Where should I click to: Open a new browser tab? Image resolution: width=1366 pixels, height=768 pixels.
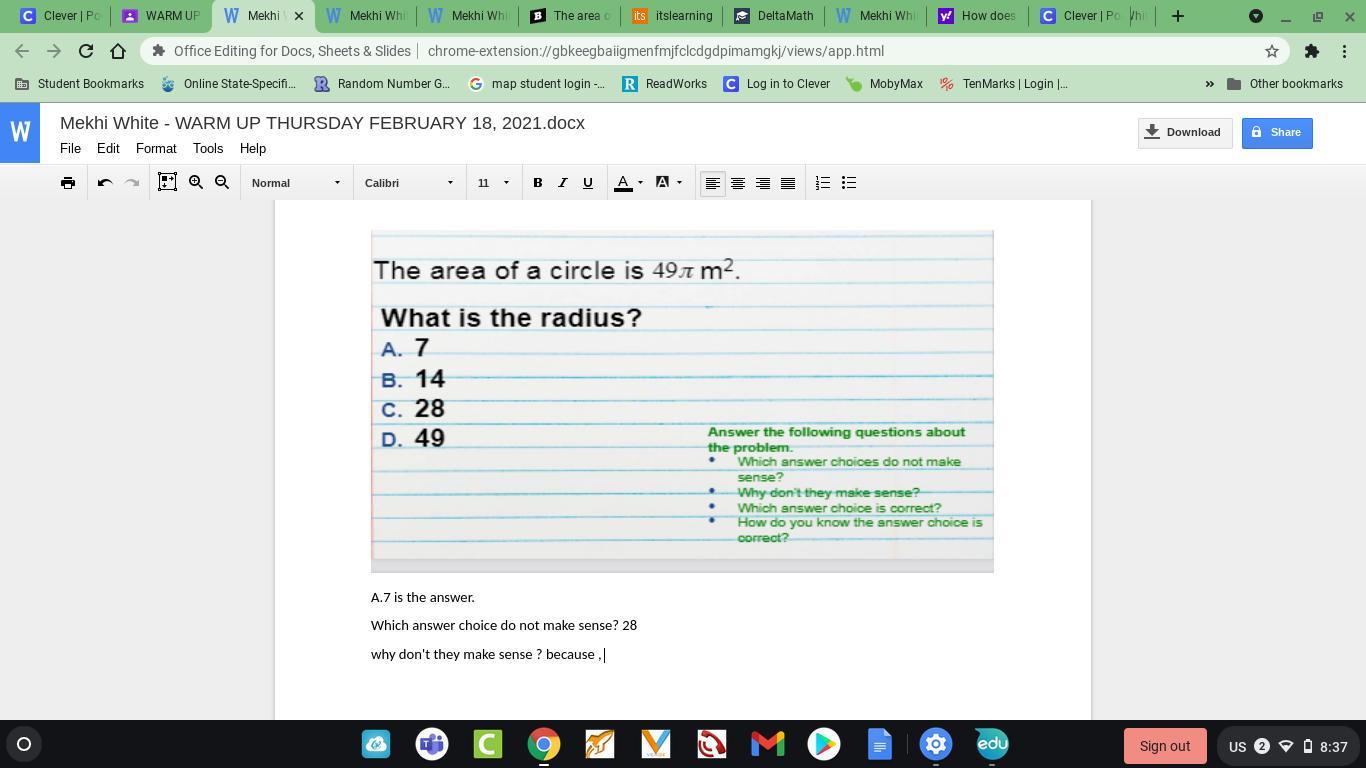tap(1178, 16)
